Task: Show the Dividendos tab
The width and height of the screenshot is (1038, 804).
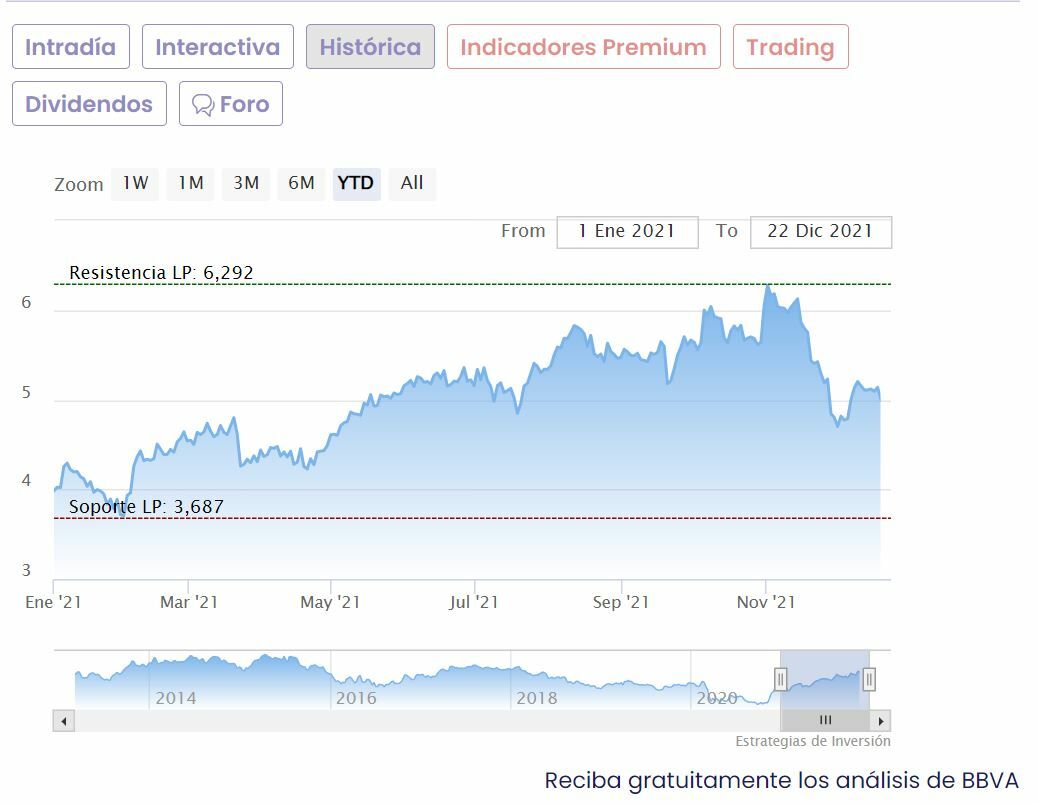Action: pos(89,104)
